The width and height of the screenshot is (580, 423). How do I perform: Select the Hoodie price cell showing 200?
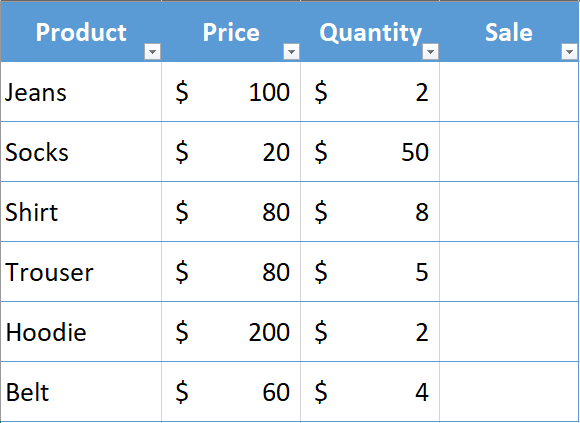click(231, 332)
